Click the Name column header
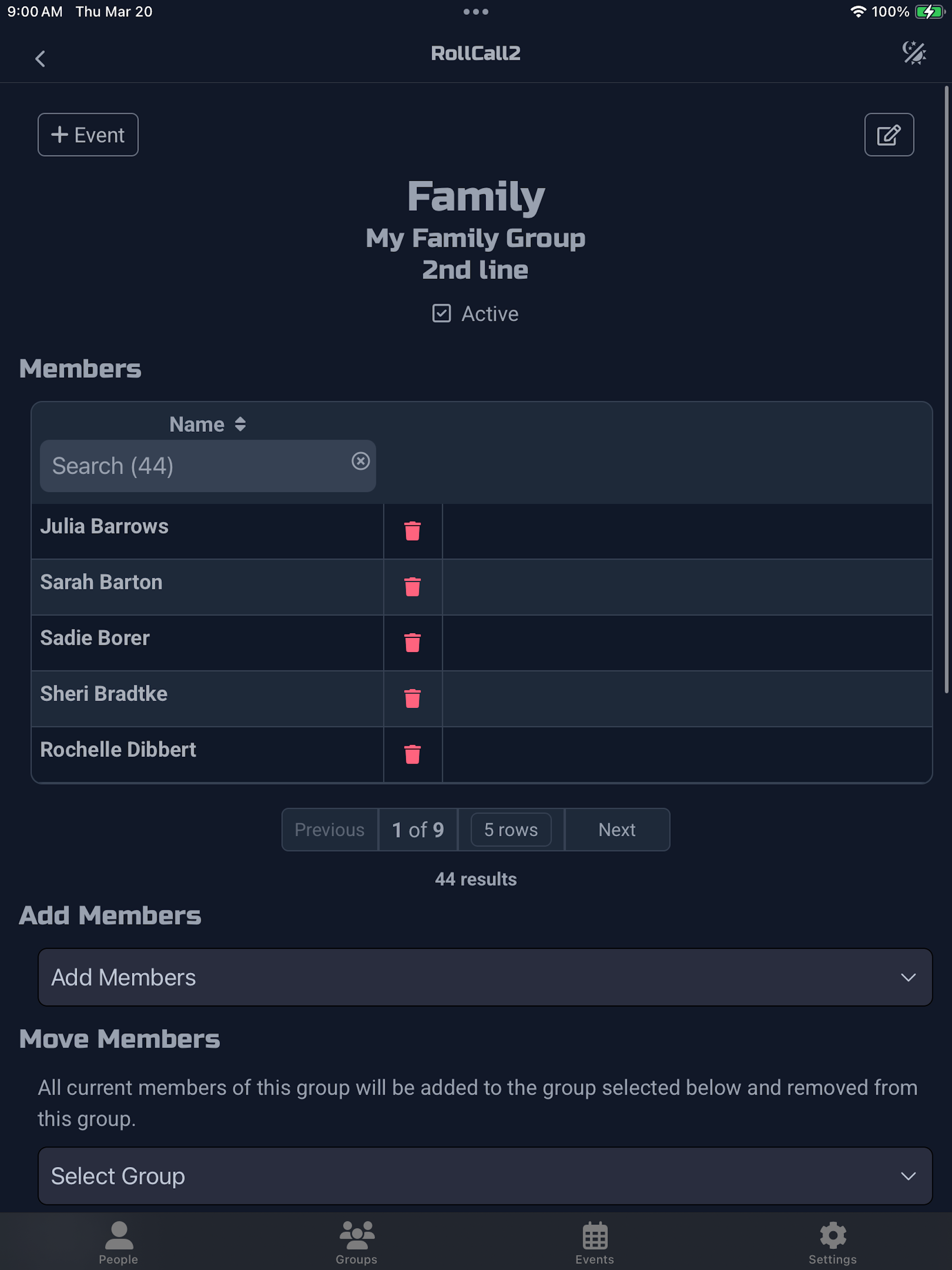 pos(197,424)
